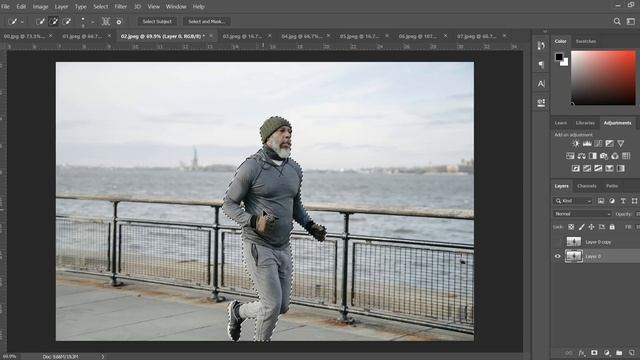The width and height of the screenshot is (640, 360).
Task: Open the Help menu
Action: 198,7
